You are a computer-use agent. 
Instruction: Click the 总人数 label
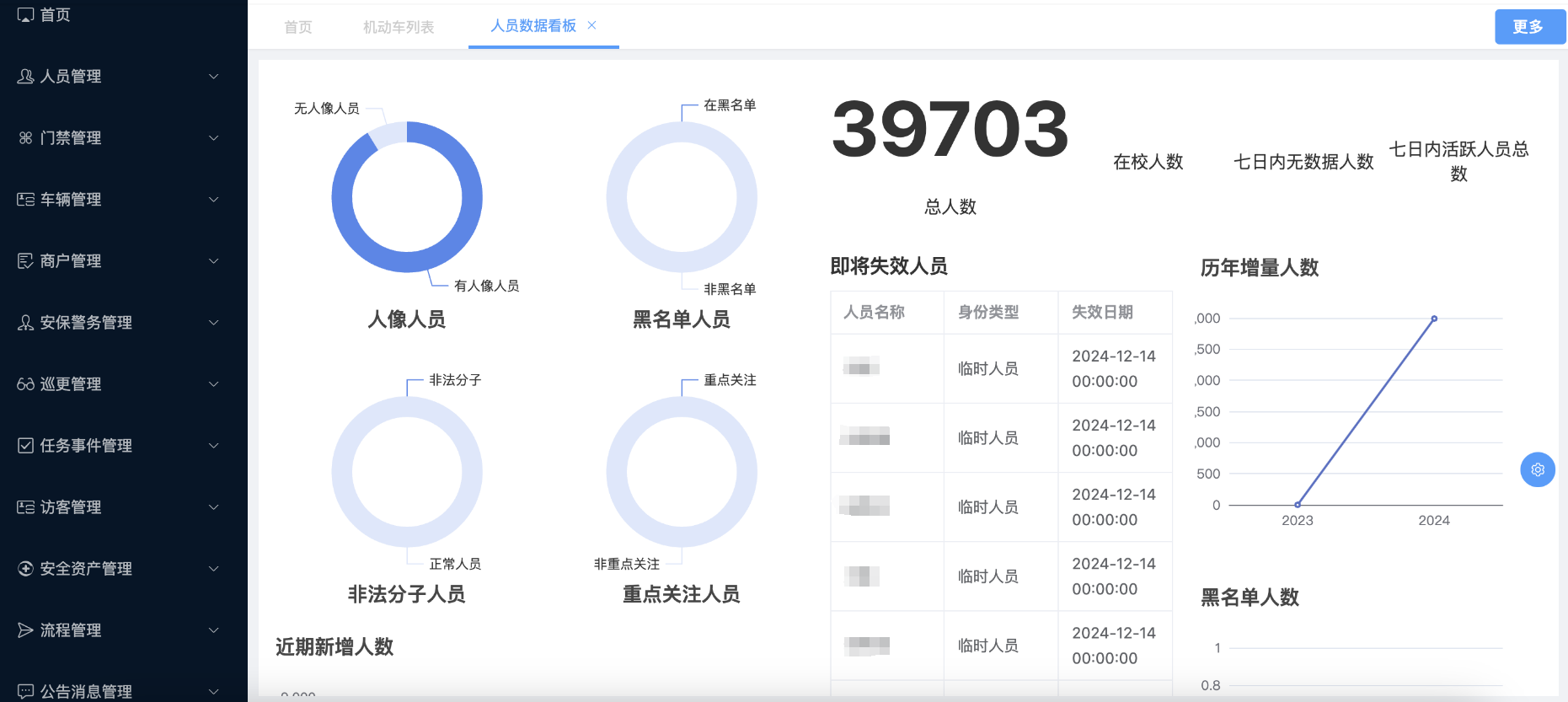pyautogui.click(x=950, y=206)
